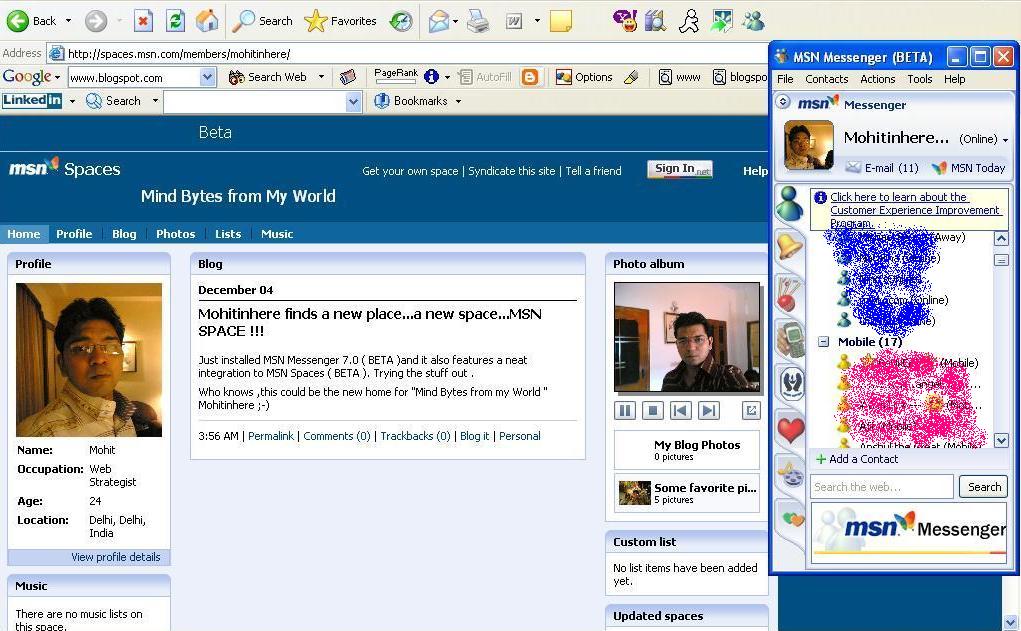Stop page loading with the red X icon

pyautogui.click(x=143, y=21)
